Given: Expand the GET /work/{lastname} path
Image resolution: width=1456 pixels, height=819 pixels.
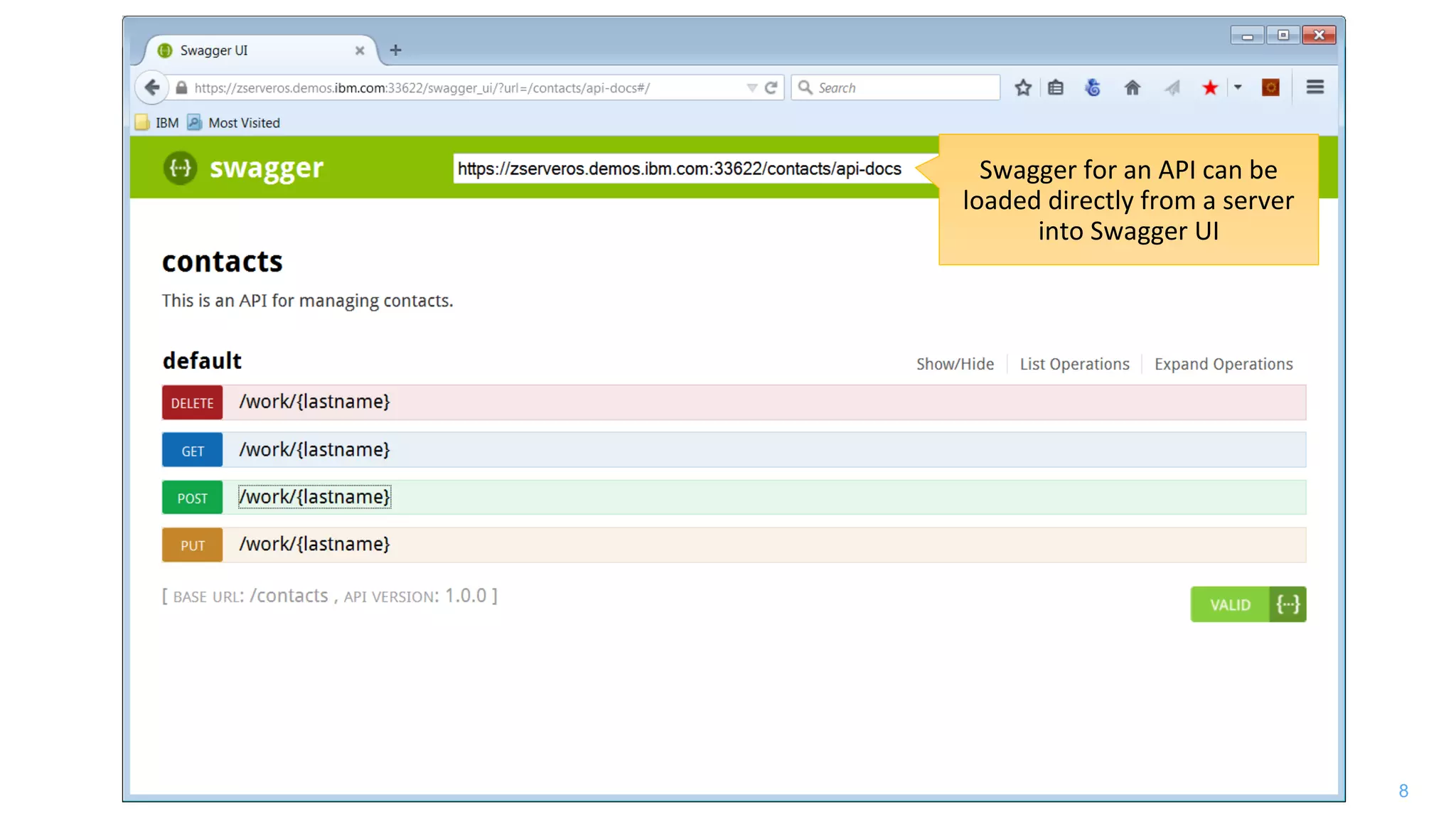Looking at the screenshot, I should (314, 450).
